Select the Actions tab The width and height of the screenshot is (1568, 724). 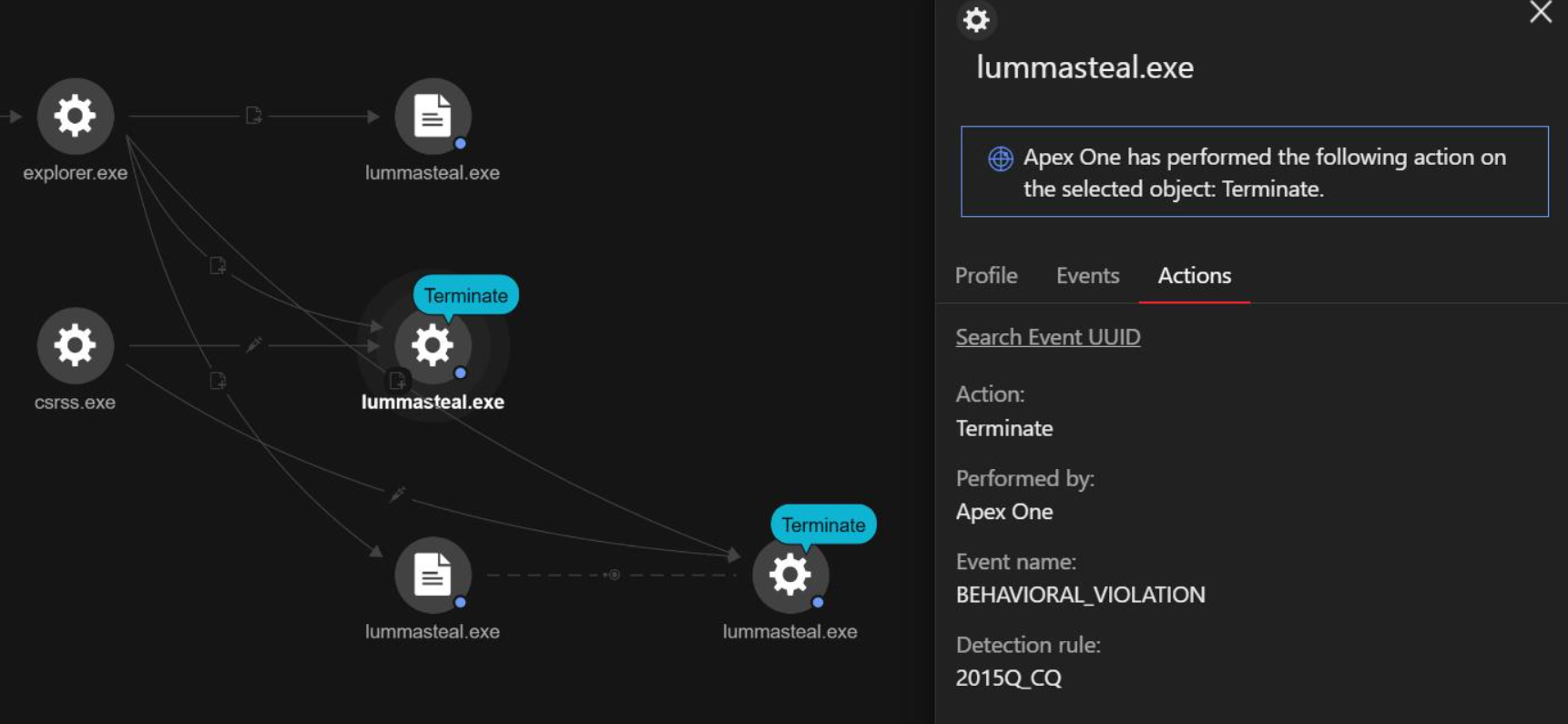click(x=1195, y=275)
